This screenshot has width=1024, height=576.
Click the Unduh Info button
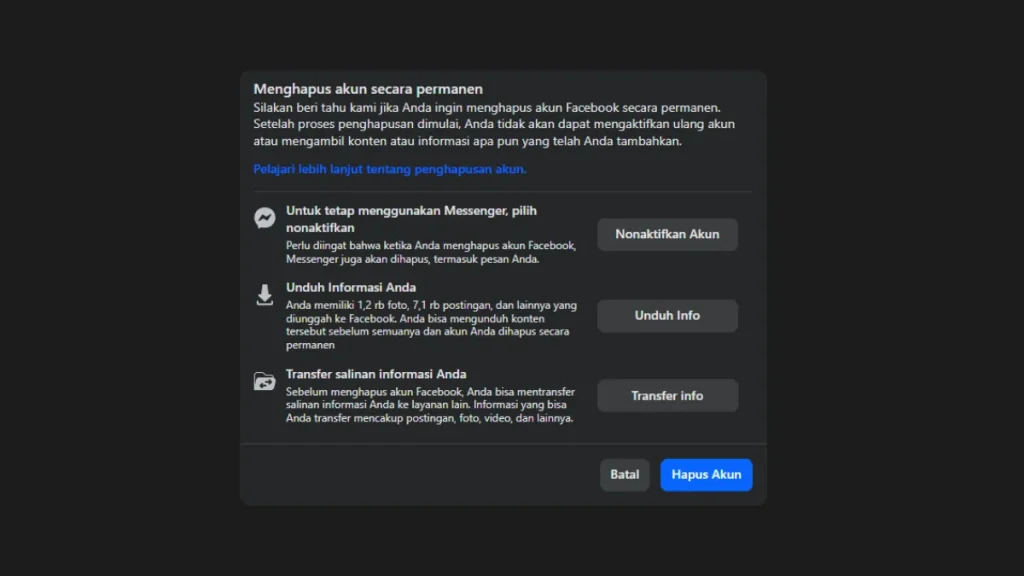667,315
